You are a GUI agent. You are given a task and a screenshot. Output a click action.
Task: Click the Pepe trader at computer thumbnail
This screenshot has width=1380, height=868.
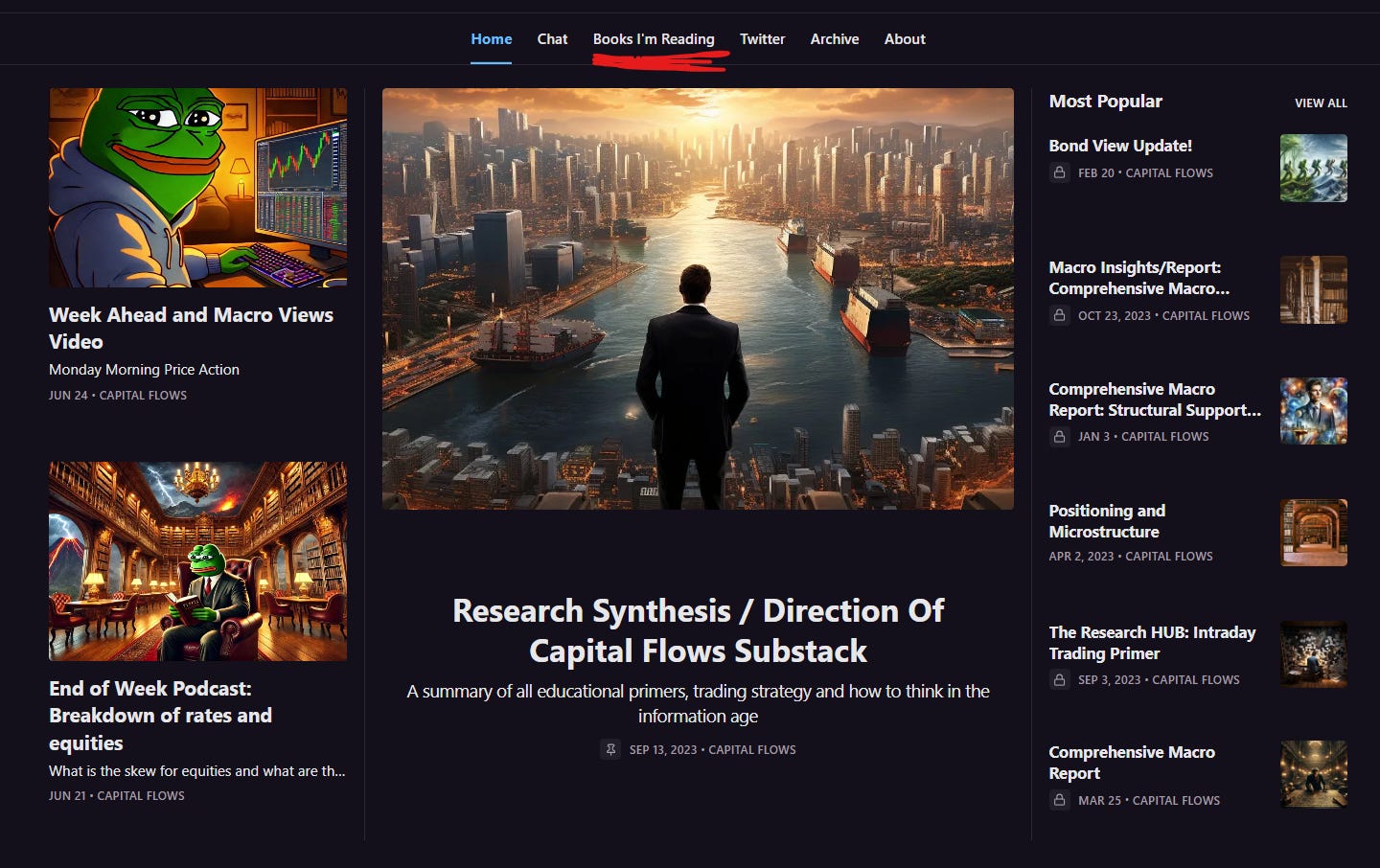198,188
